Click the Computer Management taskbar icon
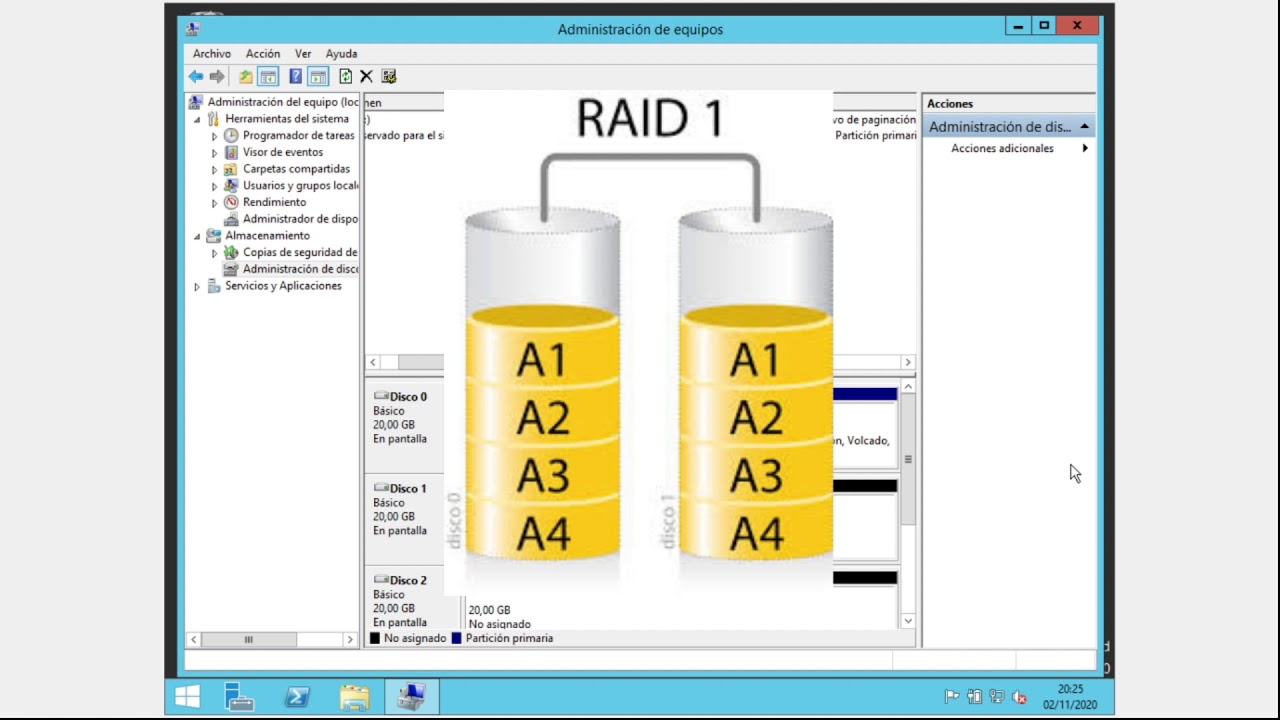Image resolution: width=1280 pixels, height=720 pixels. click(x=412, y=696)
